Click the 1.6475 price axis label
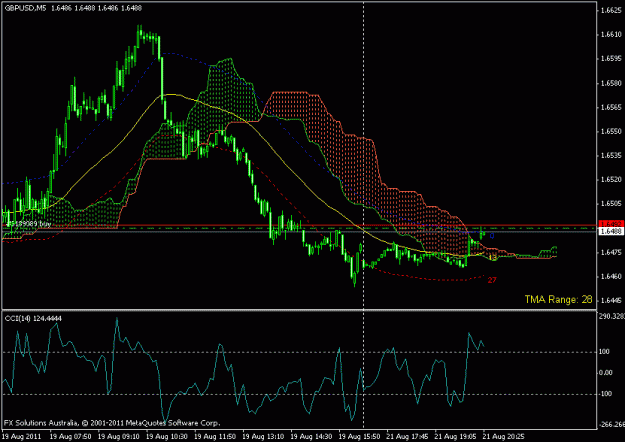625x442 pixels. tap(611, 252)
